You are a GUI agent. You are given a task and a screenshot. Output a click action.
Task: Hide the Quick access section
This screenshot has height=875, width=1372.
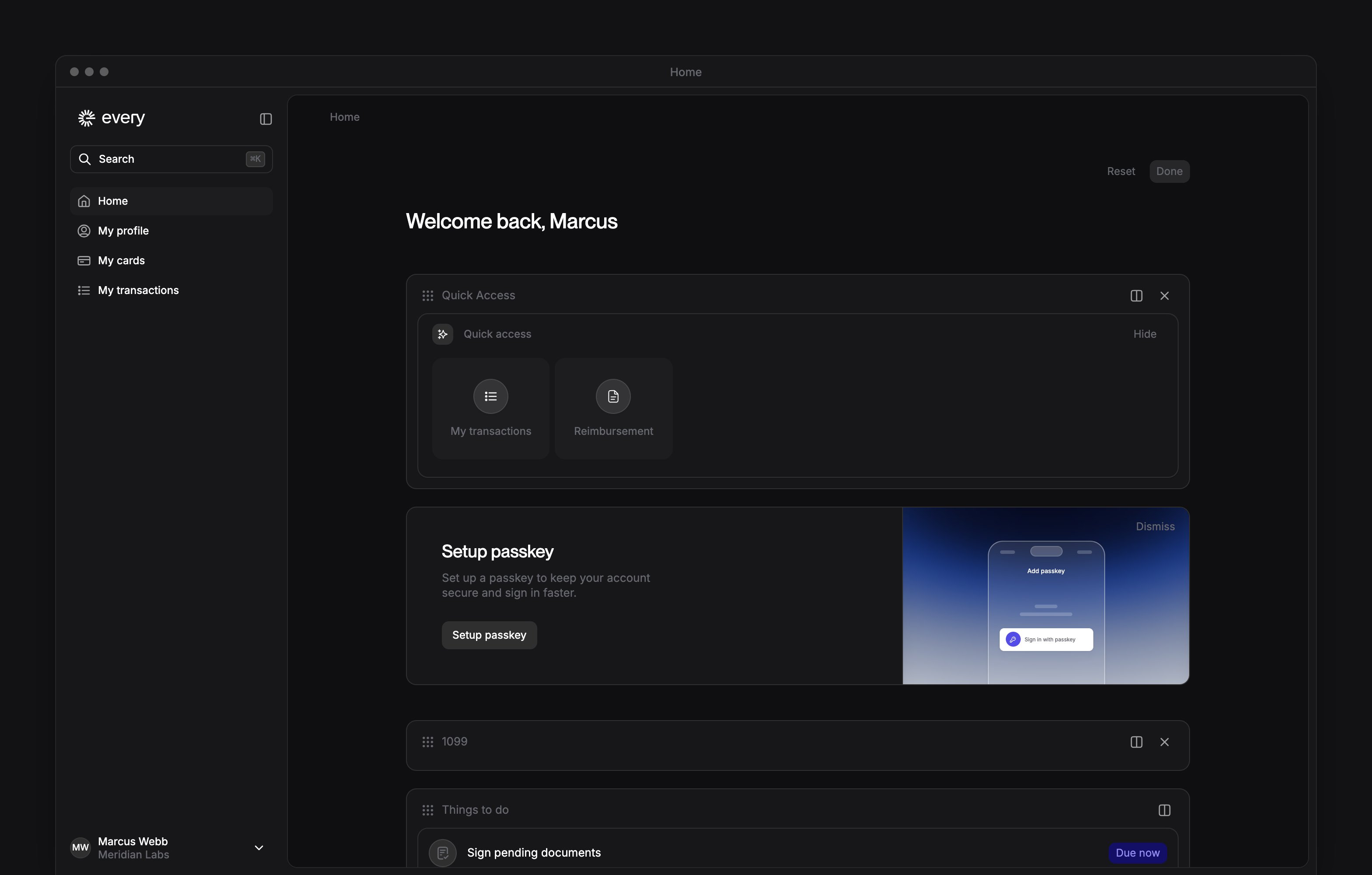tap(1144, 334)
